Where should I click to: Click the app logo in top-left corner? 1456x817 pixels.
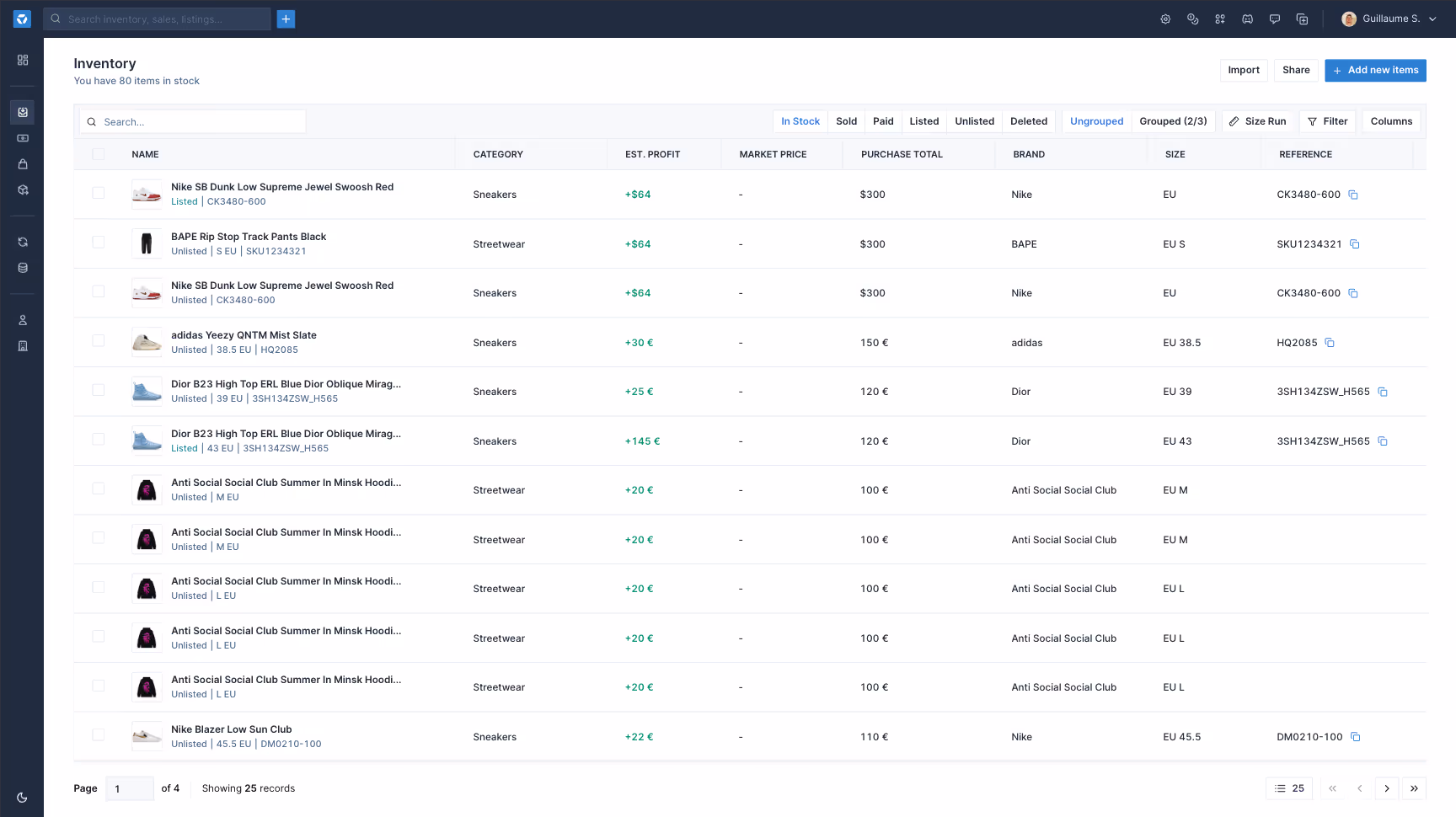pos(22,19)
